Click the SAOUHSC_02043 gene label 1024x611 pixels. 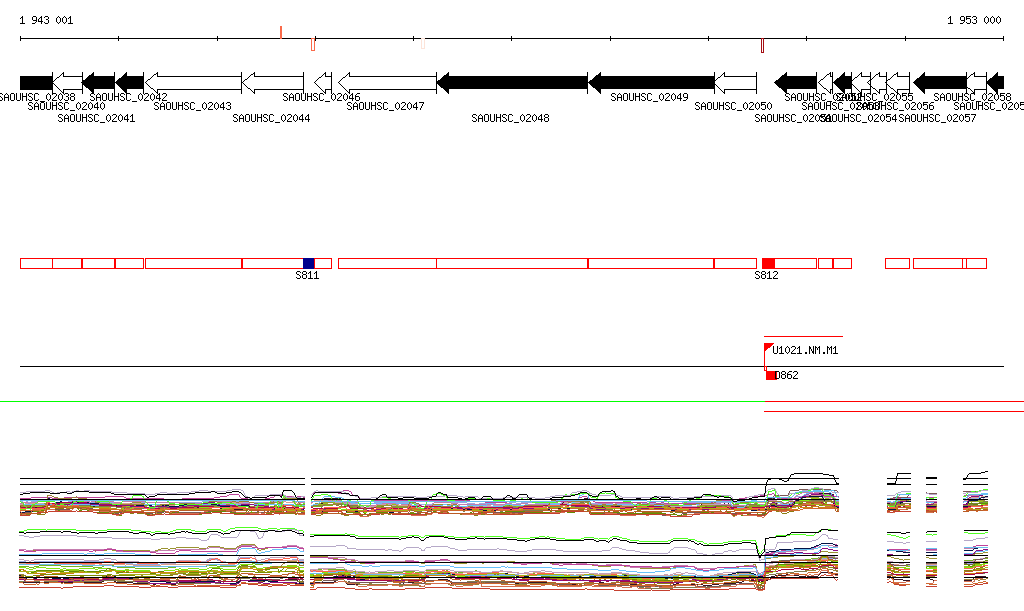(192, 106)
